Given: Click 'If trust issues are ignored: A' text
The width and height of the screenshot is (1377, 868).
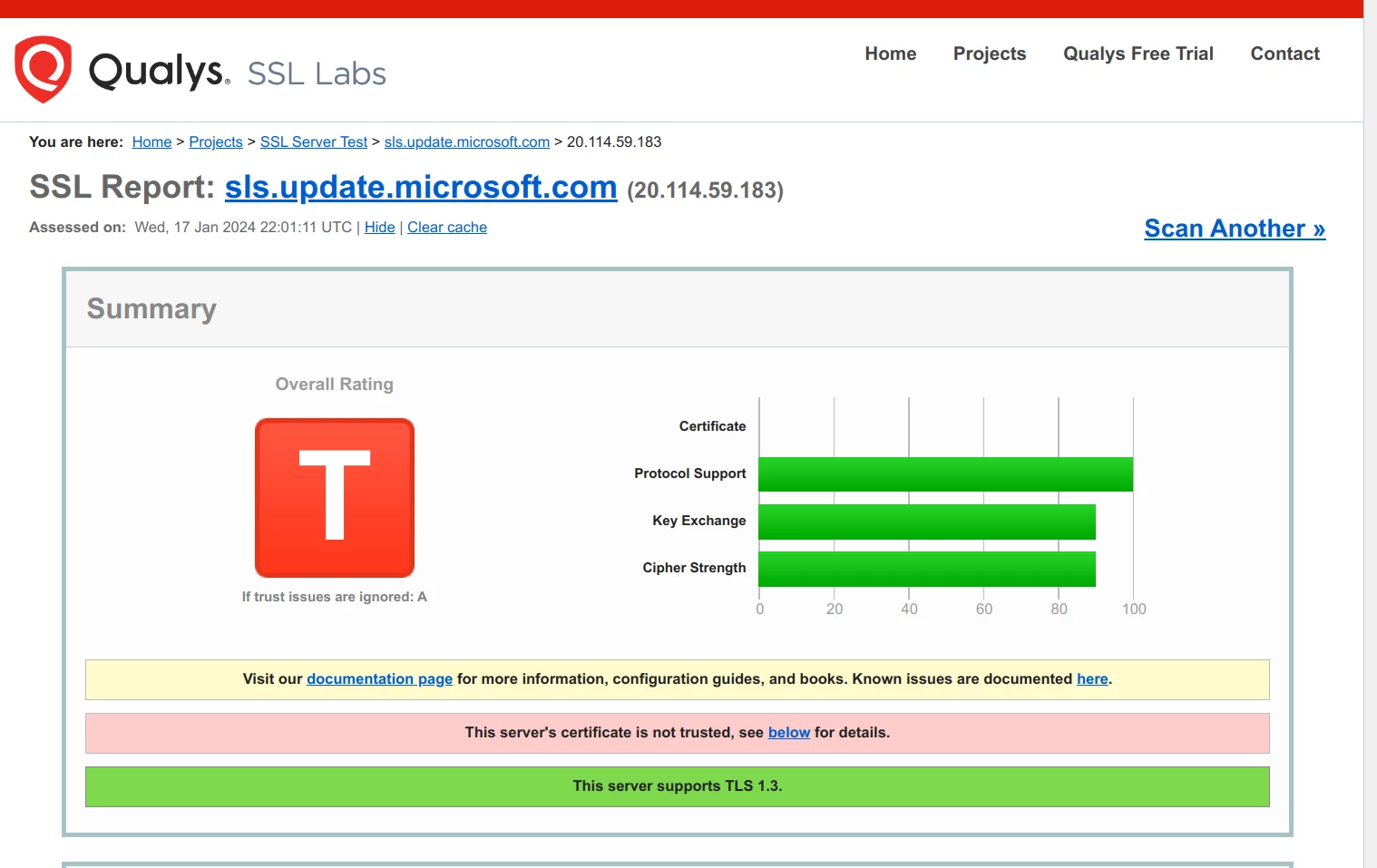Looking at the screenshot, I should pos(335,597).
